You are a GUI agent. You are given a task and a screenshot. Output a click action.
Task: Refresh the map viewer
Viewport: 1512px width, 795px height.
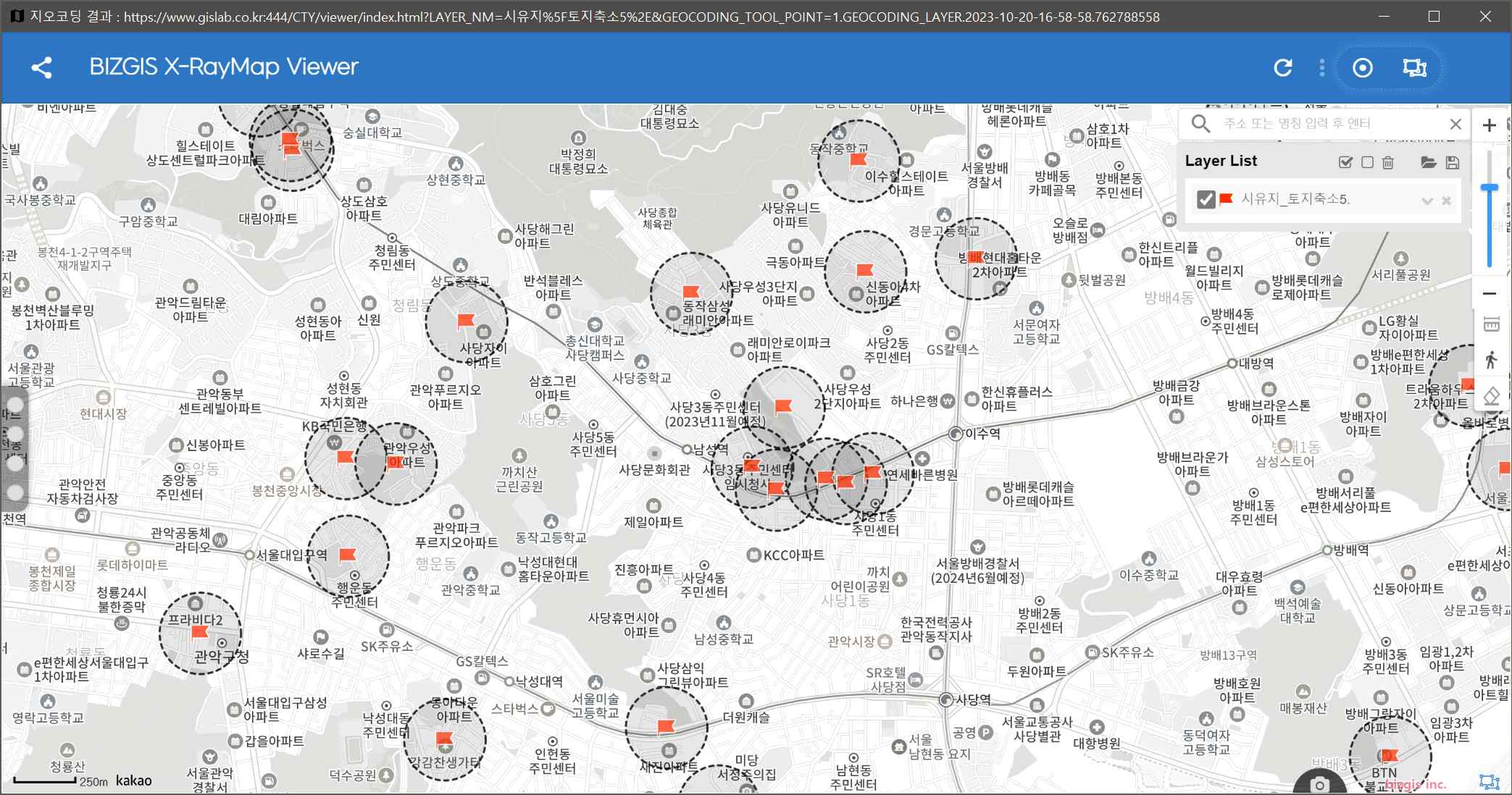tap(1283, 68)
